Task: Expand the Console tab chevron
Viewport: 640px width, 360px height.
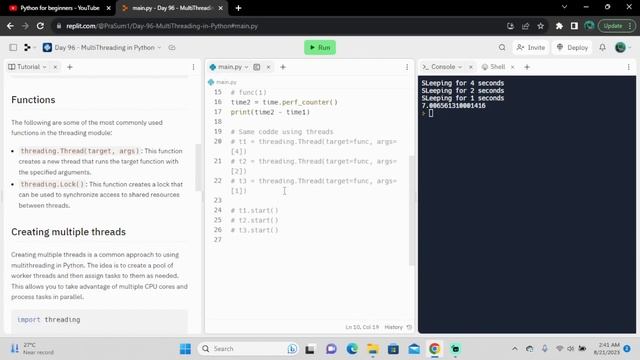Action: coord(460,67)
